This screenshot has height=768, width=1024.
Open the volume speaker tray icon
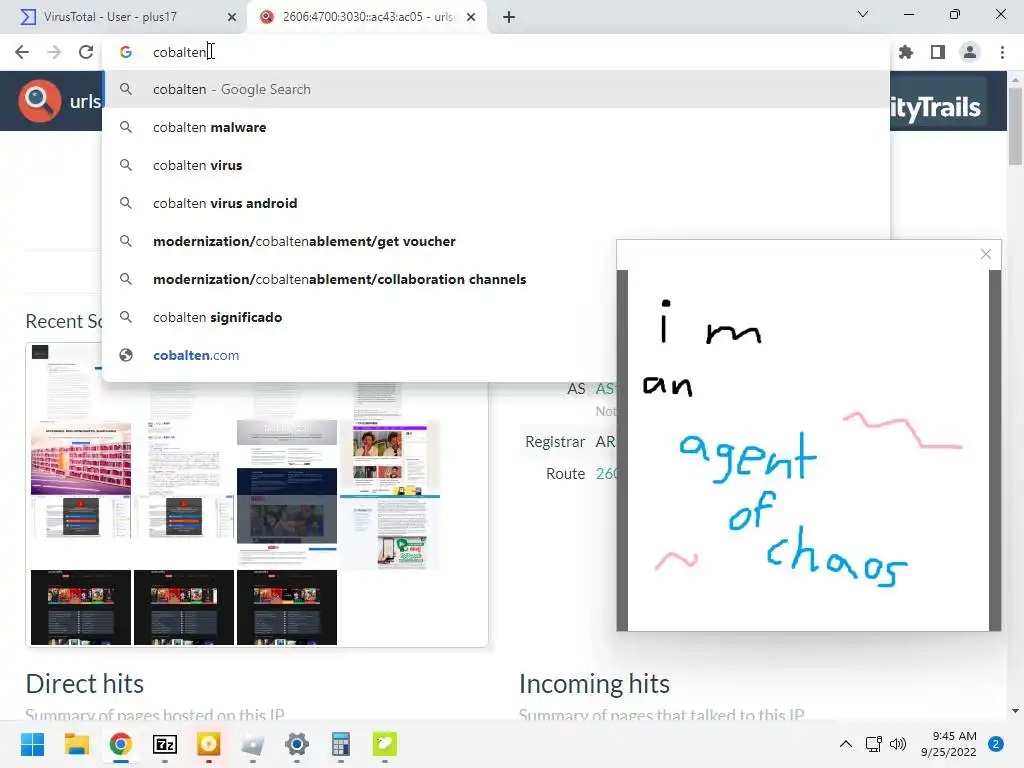[x=898, y=744]
